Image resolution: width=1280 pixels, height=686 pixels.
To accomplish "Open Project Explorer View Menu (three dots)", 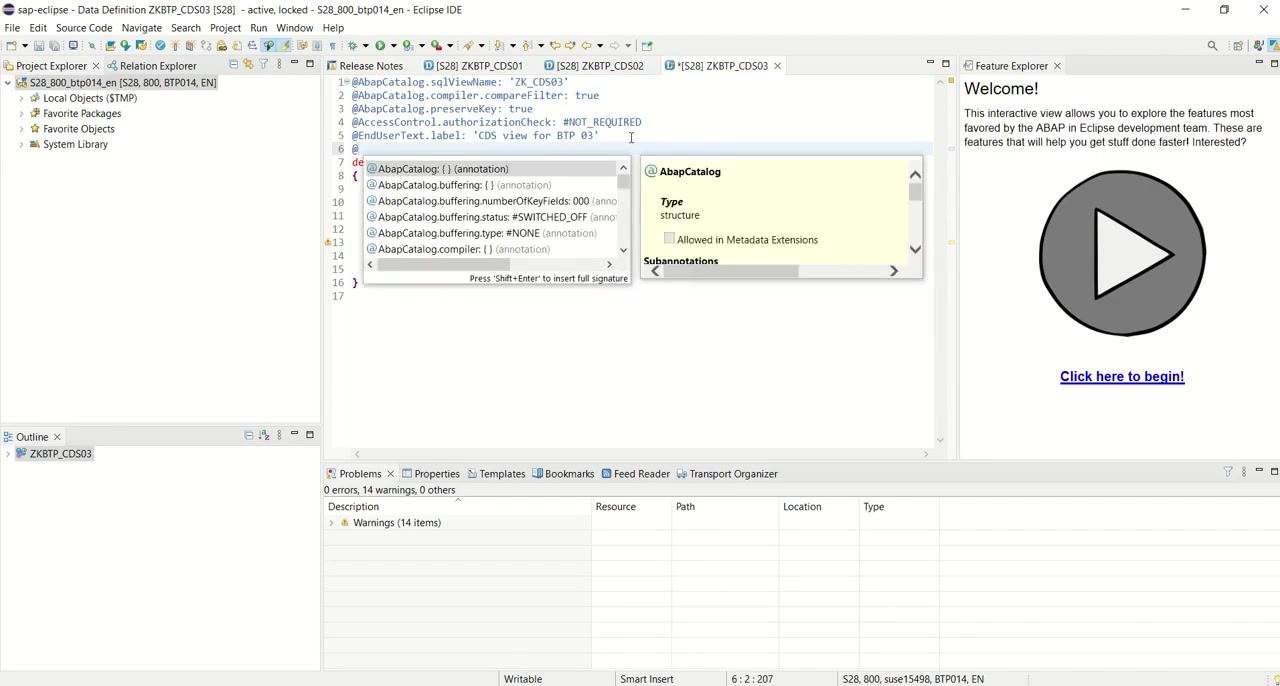I will click(278, 65).
